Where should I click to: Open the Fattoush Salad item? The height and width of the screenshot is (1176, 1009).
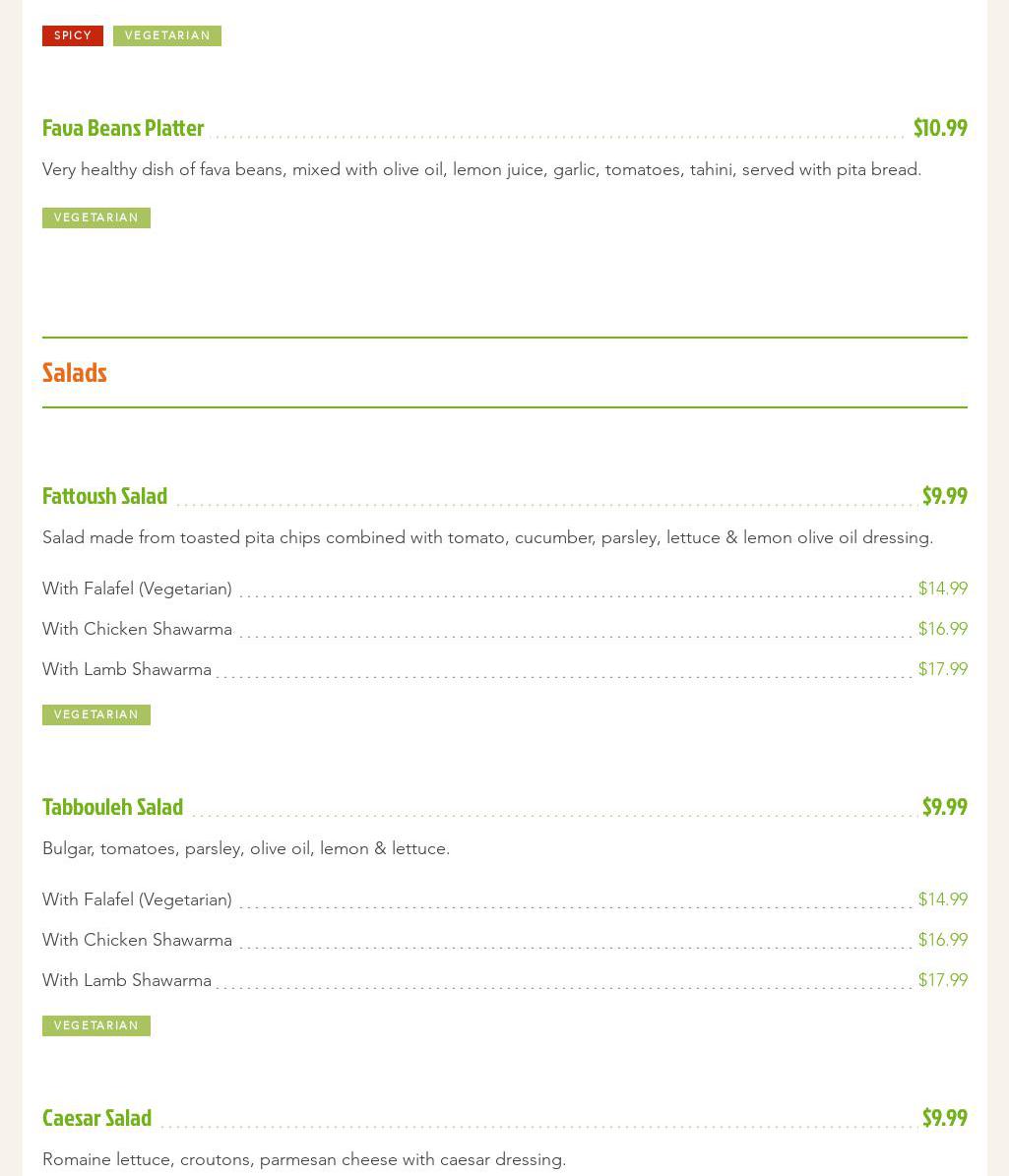coord(105,496)
